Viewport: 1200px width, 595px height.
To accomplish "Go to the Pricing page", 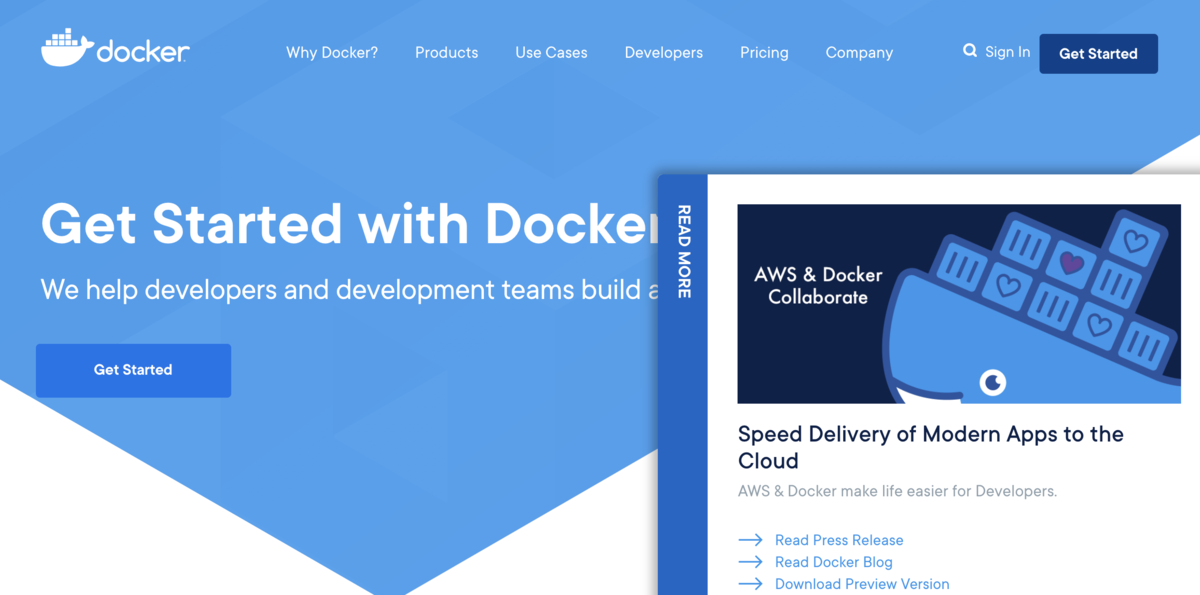I will tap(764, 53).
